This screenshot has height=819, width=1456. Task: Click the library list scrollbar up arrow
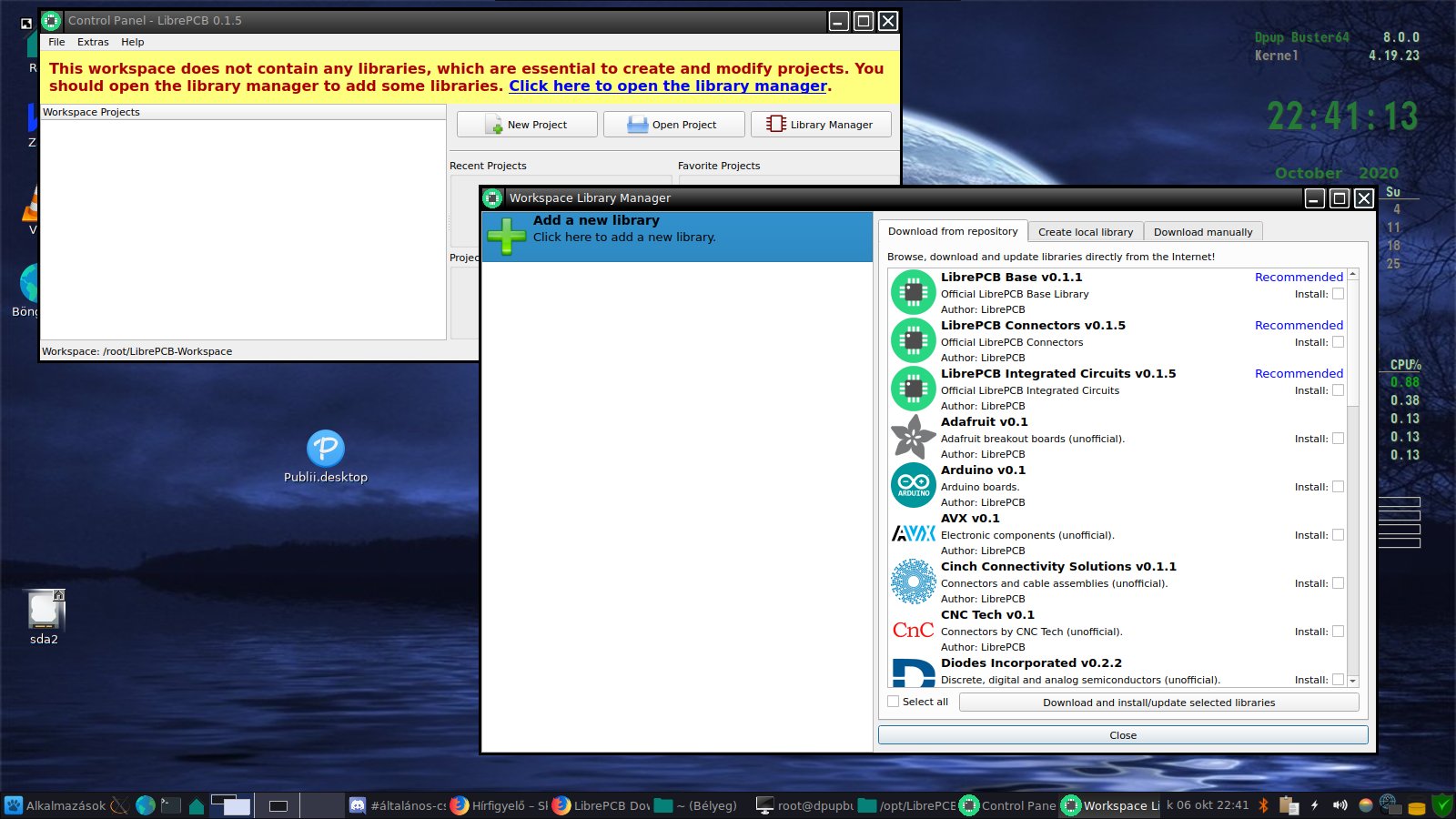coord(1353,274)
